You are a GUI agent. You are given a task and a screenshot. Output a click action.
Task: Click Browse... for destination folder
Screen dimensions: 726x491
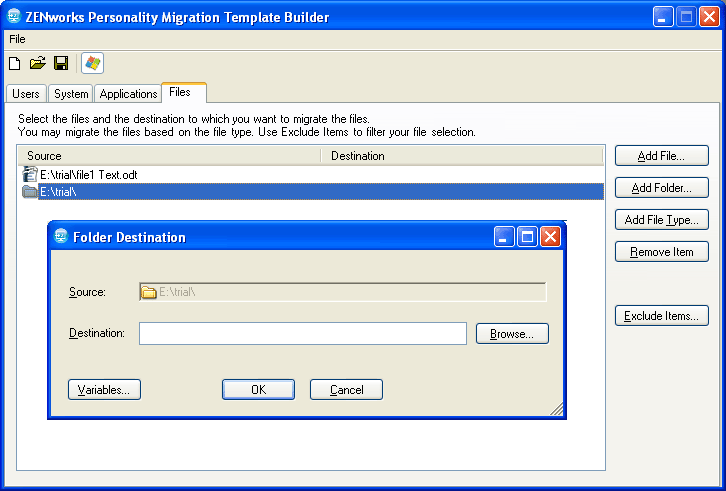[512, 334]
